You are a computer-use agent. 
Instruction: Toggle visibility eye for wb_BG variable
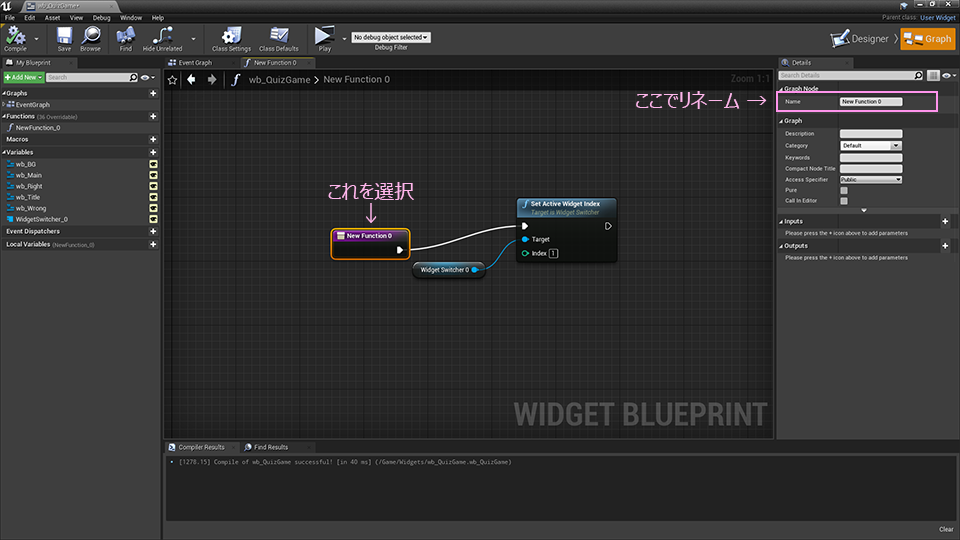click(x=153, y=164)
